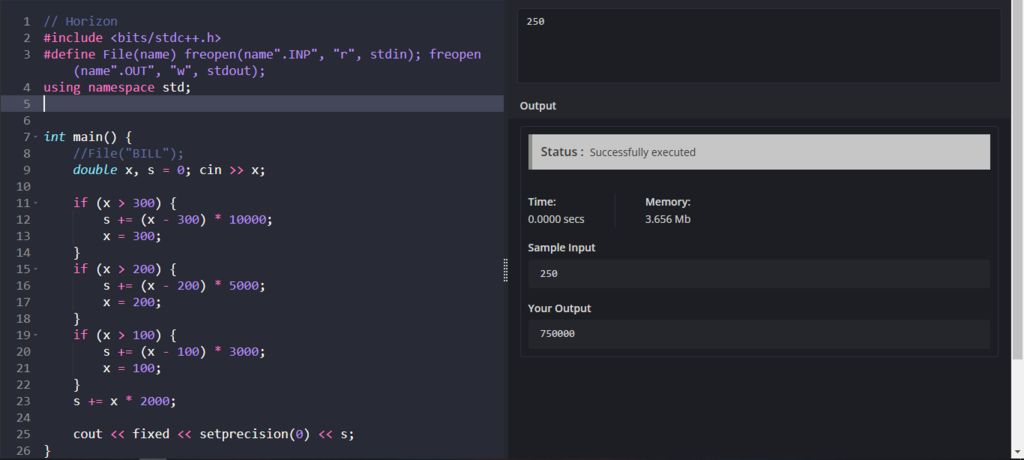The image size is (1024, 460).
Task: Click the Your Output result 750000
Action: tap(758, 334)
